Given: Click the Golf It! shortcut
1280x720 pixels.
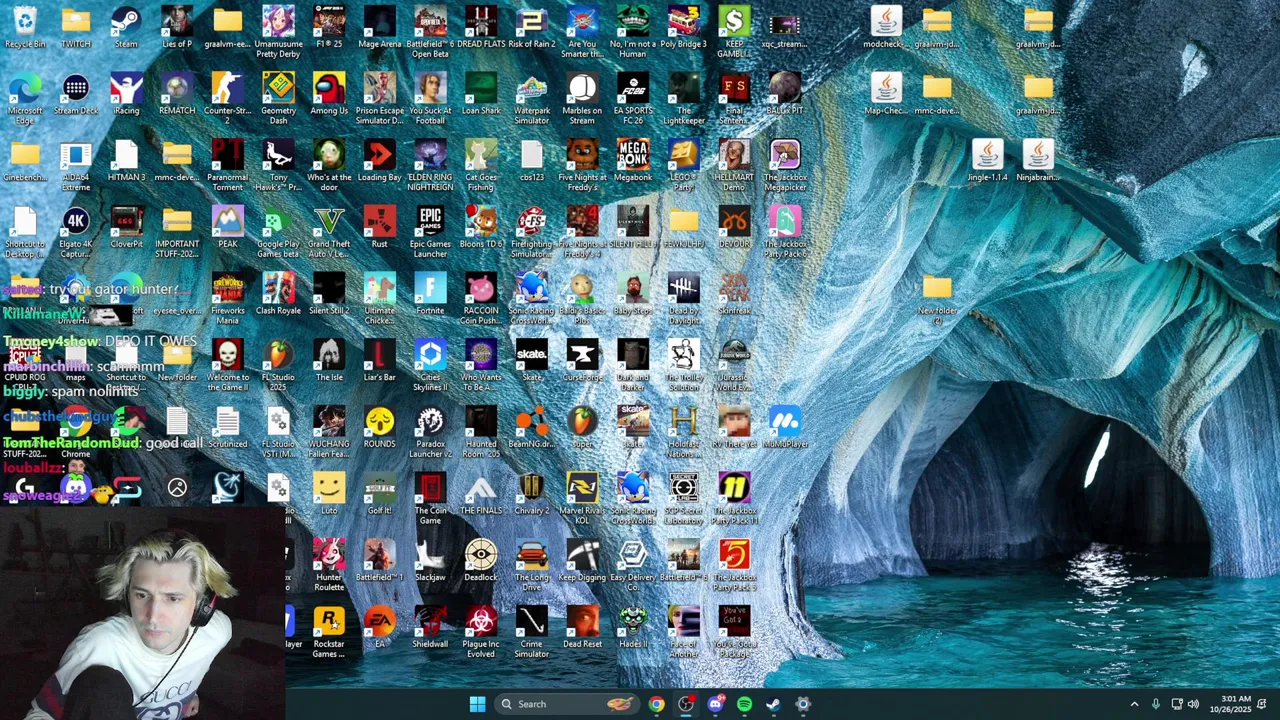Looking at the screenshot, I should click(x=380, y=495).
